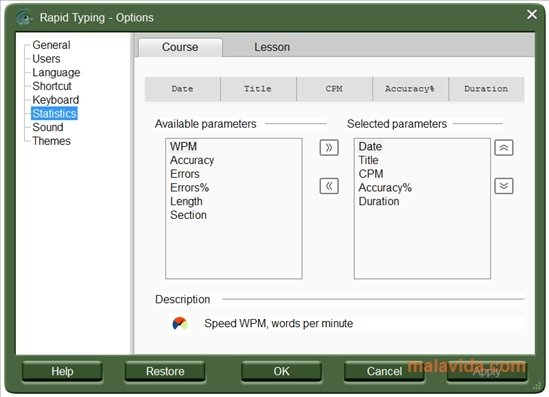Open the Keyboard options category
The image size is (549, 397).
pyautogui.click(x=55, y=100)
